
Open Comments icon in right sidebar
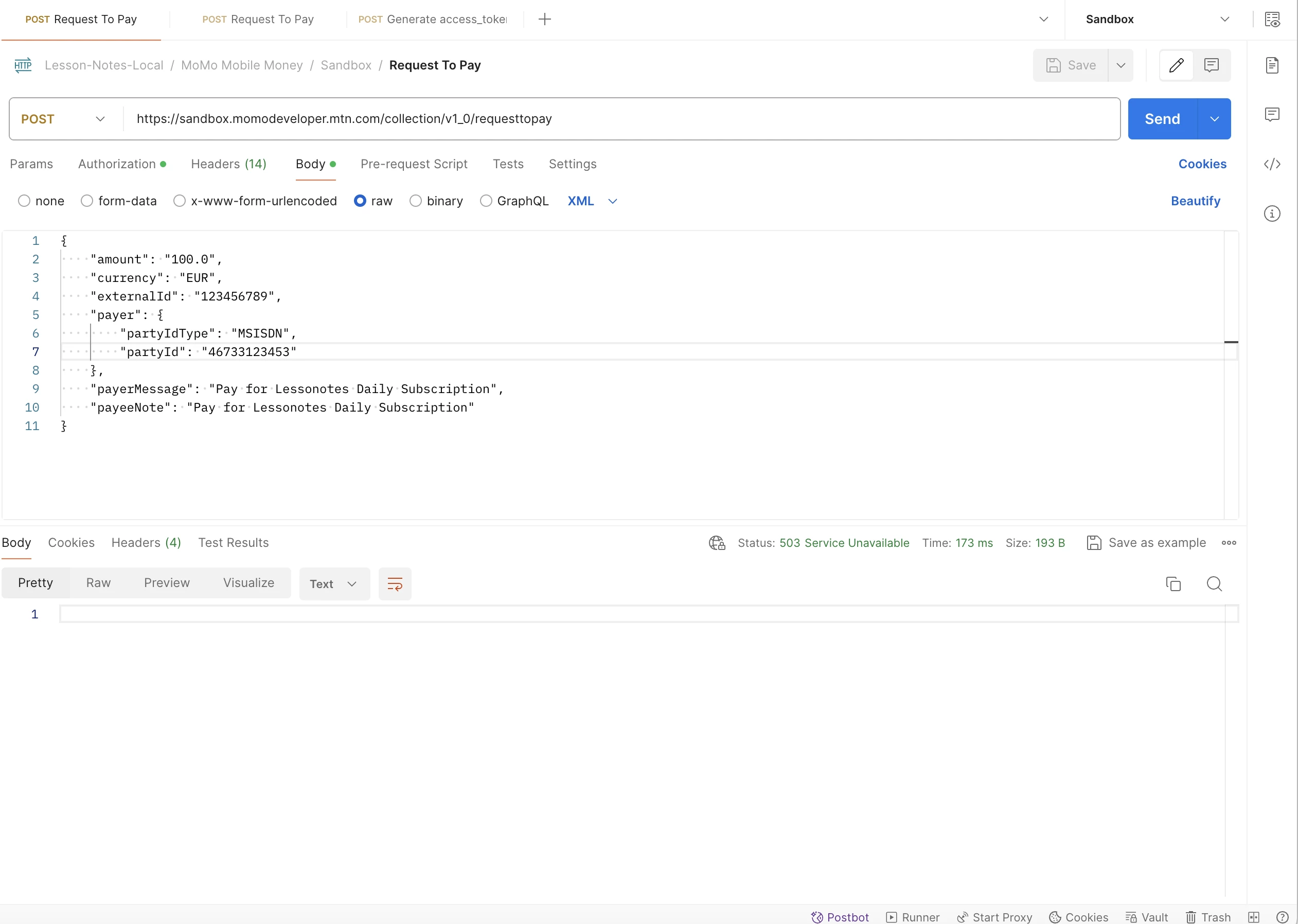(x=1272, y=114)
